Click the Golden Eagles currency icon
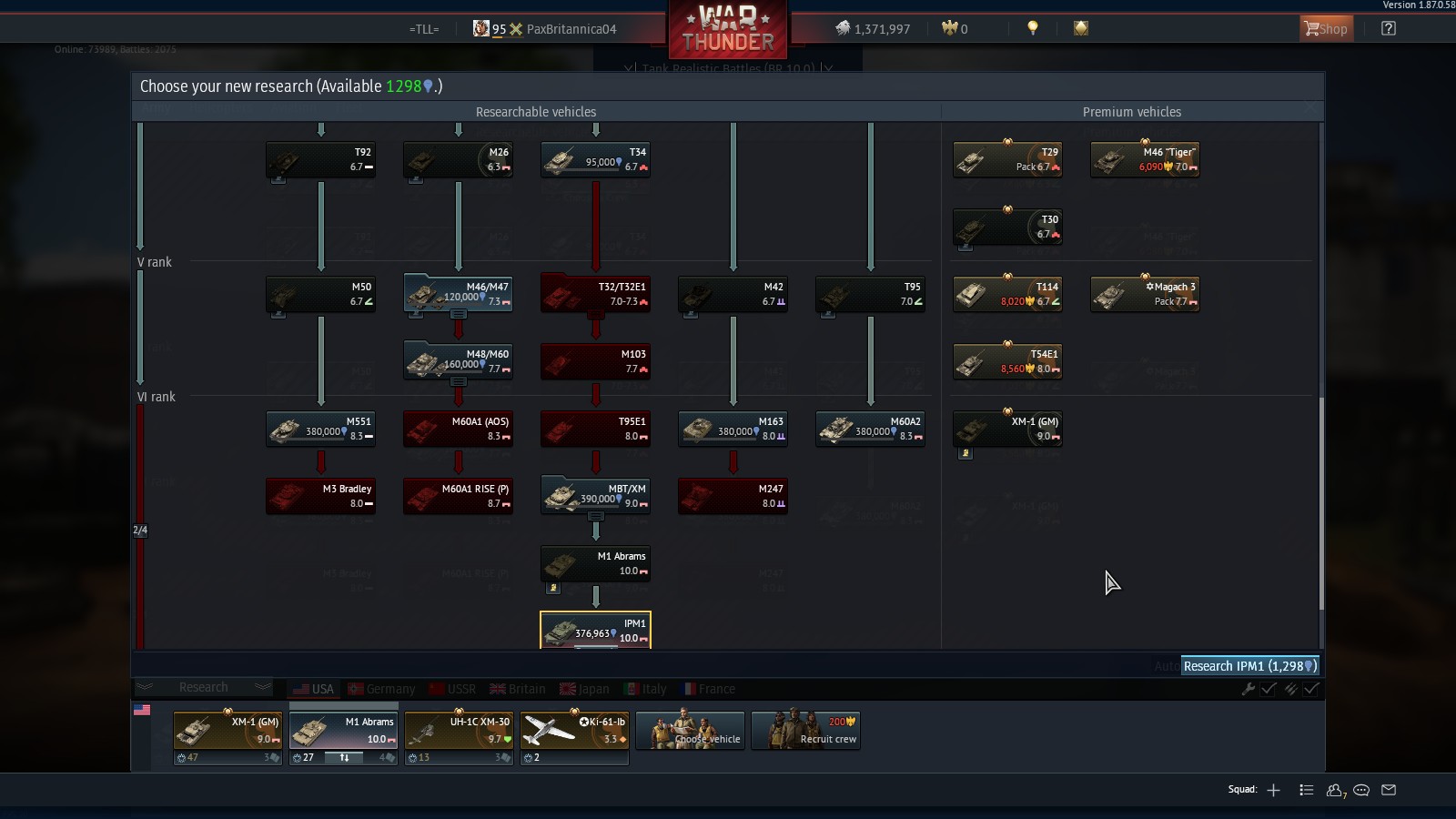This screenshot has width=1456, height=819. [x=949, y=29]
